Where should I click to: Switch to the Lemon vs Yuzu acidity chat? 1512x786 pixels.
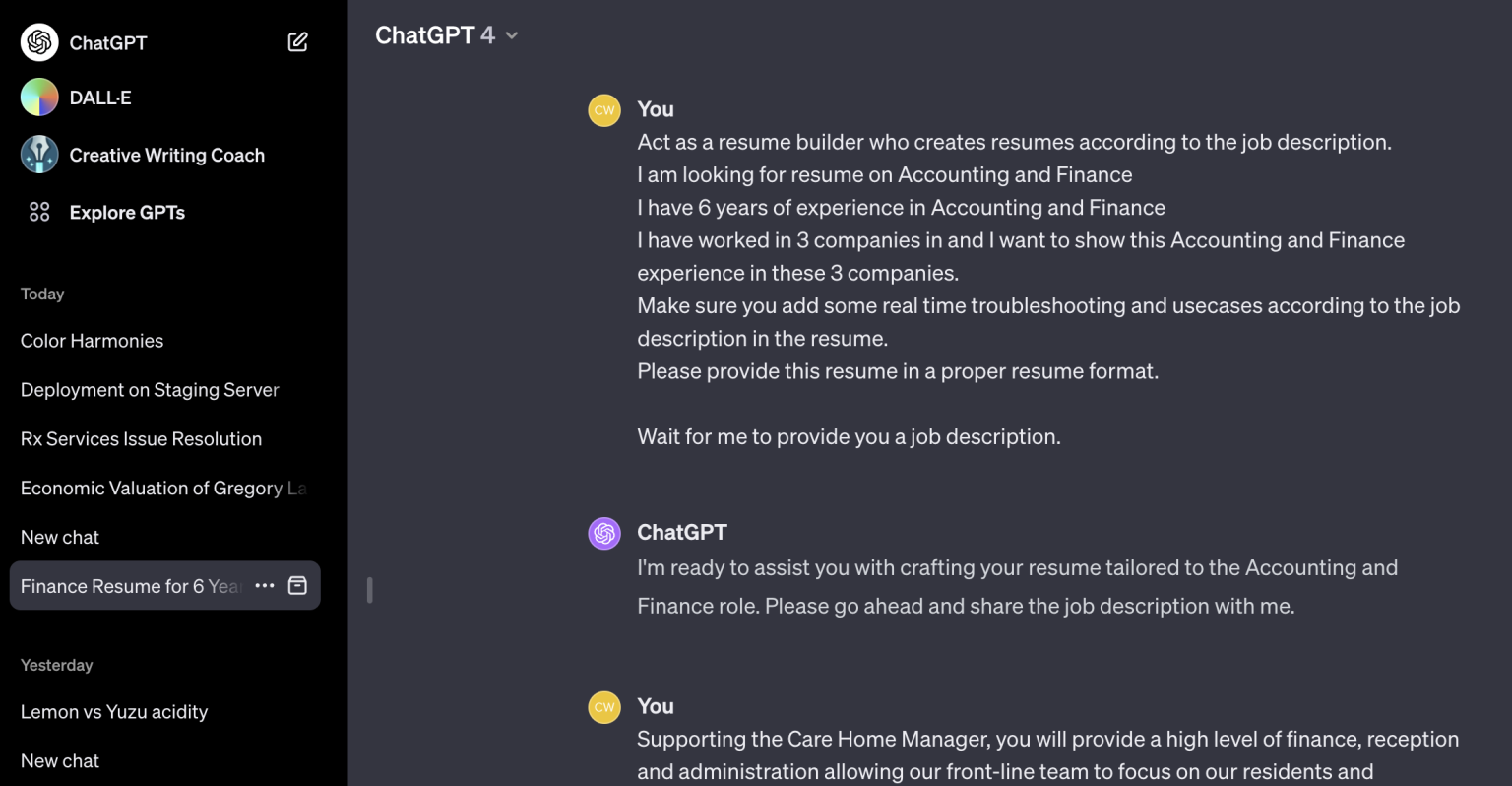pos(113,711)
